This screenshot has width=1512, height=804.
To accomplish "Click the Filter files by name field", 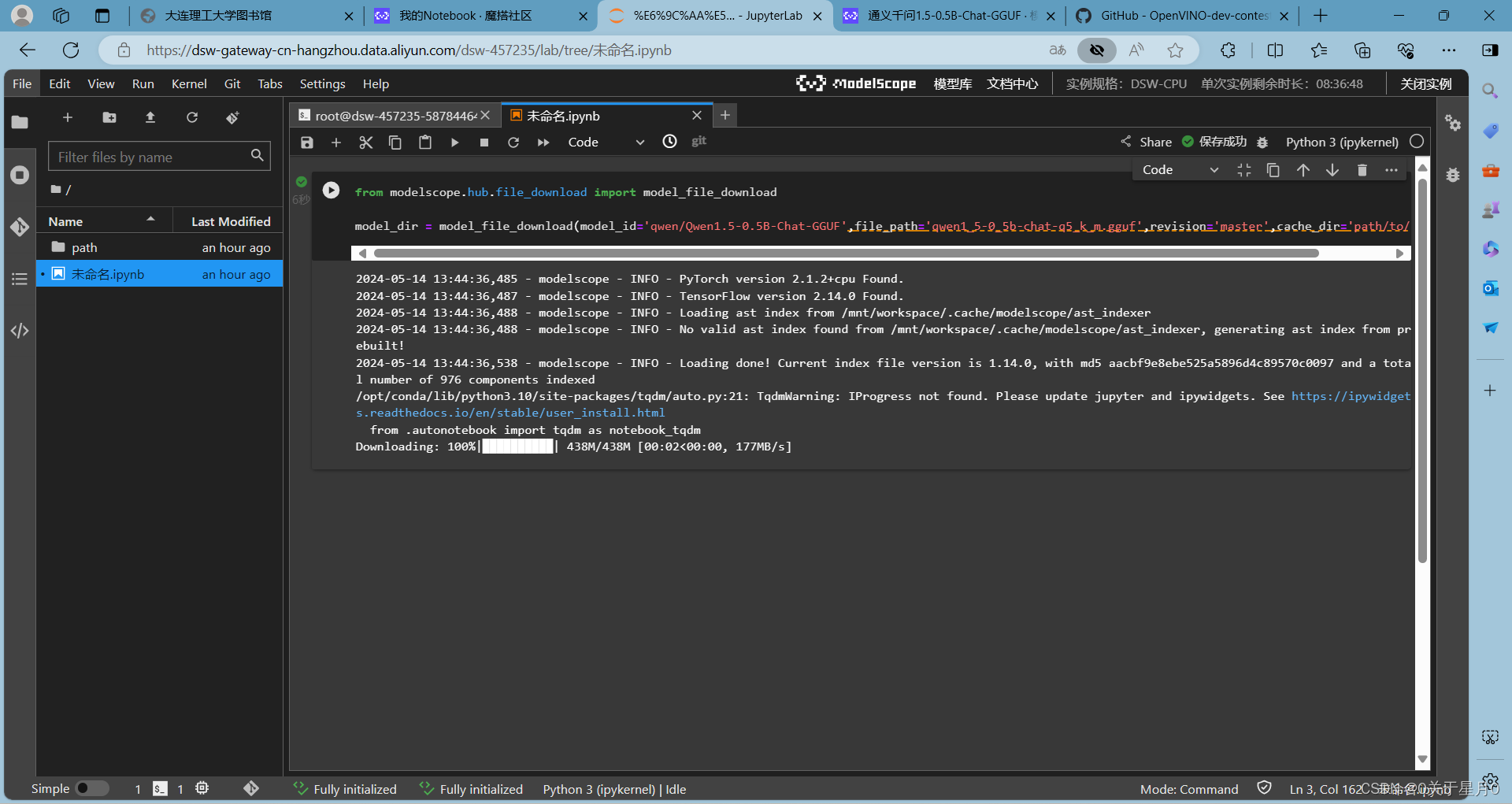I will (159, 157).
